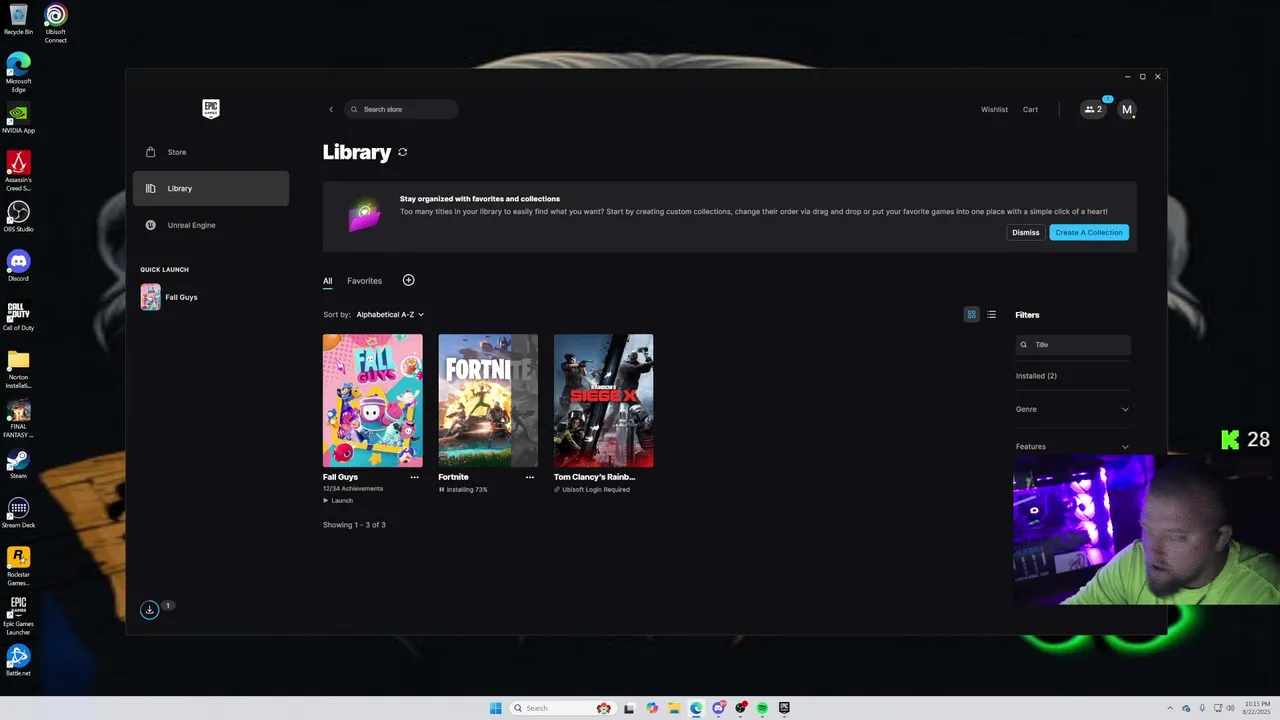Screen dimensions: 1280x720
Task: Select the All tab
Action: pos(327,281)
